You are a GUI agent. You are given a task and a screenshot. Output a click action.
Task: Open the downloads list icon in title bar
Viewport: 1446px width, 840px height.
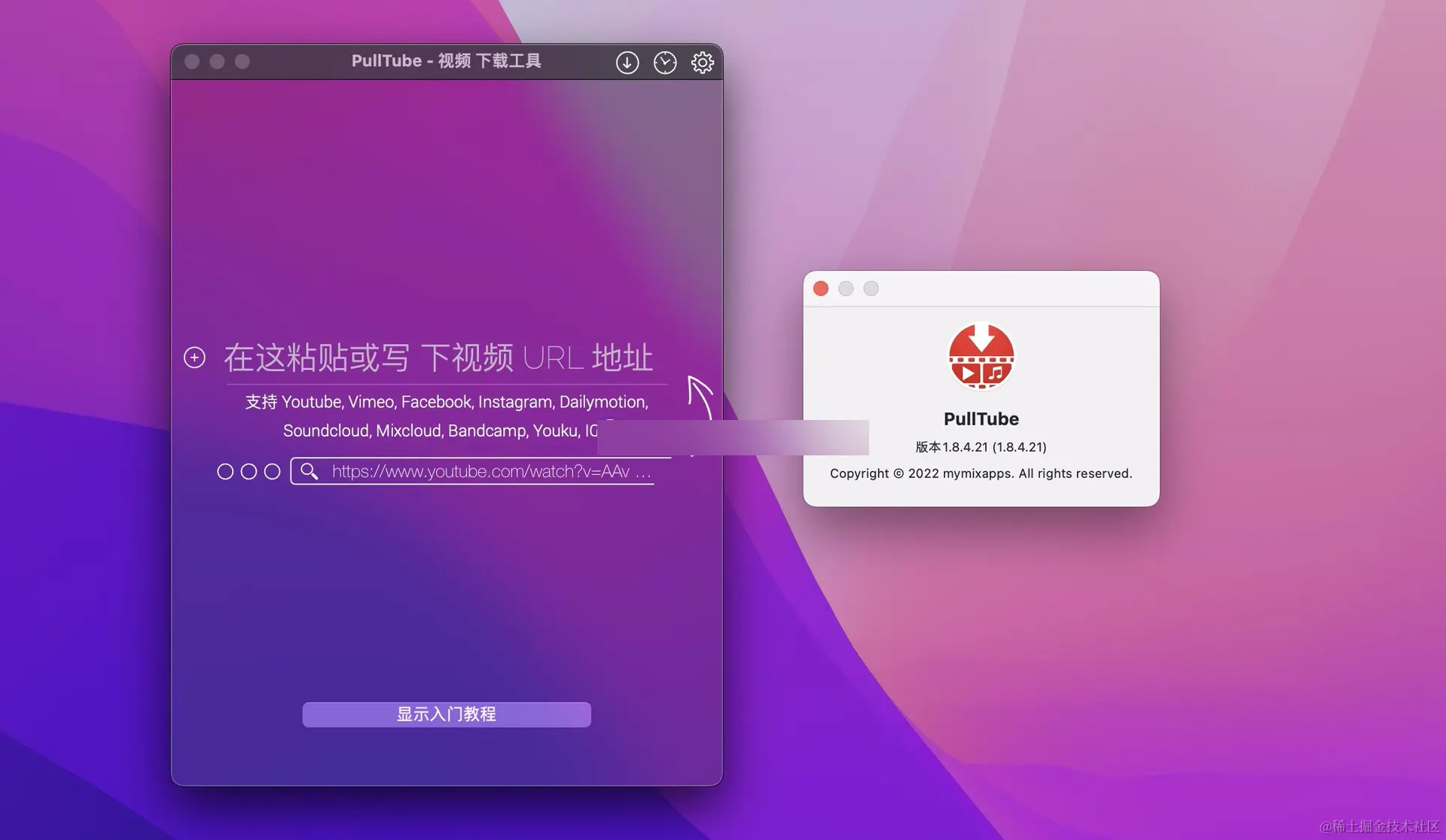pos(627,62)
